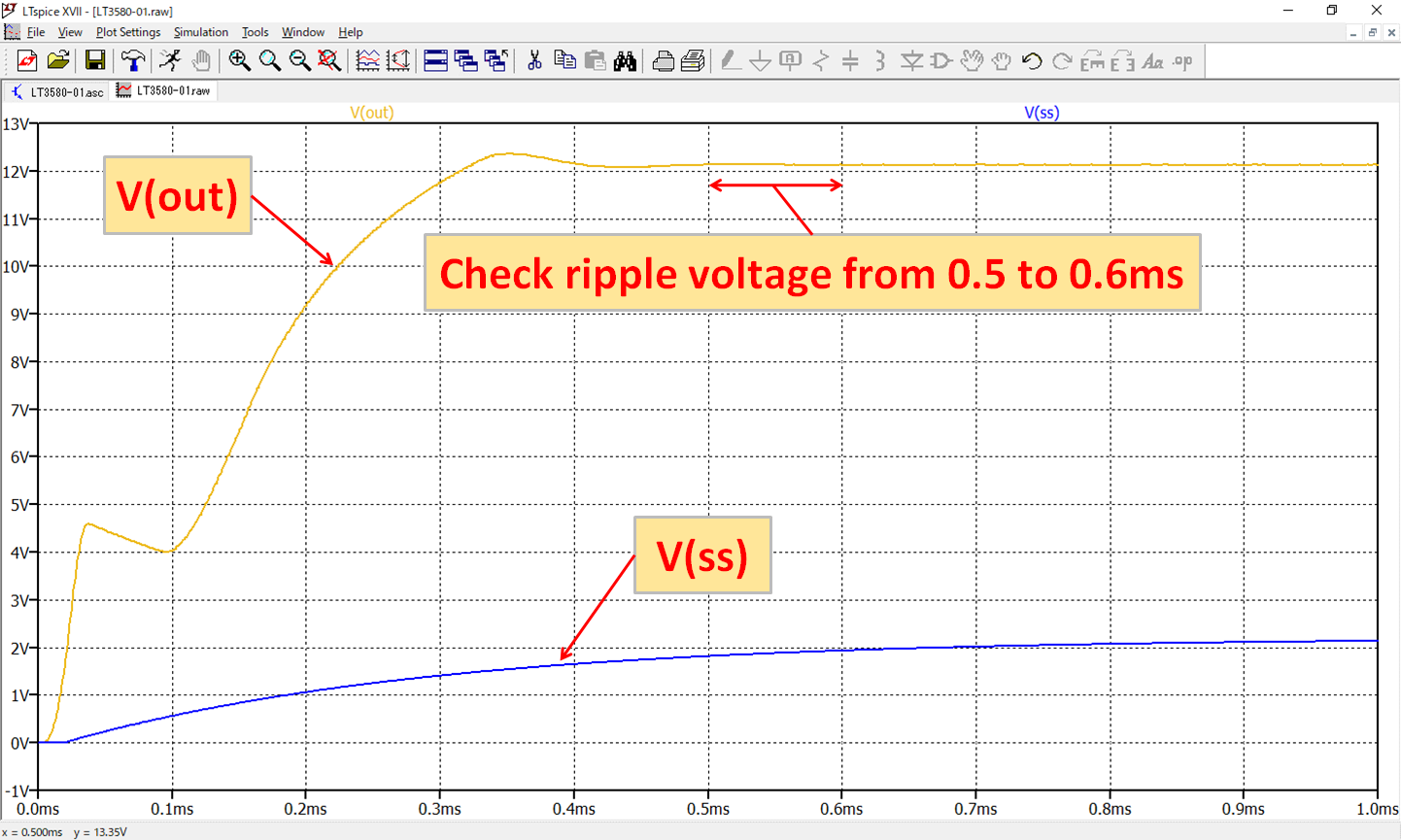This screenshot has width=1401, height=840.
Task: Open the Plot Settings menu
Action: 127,32
